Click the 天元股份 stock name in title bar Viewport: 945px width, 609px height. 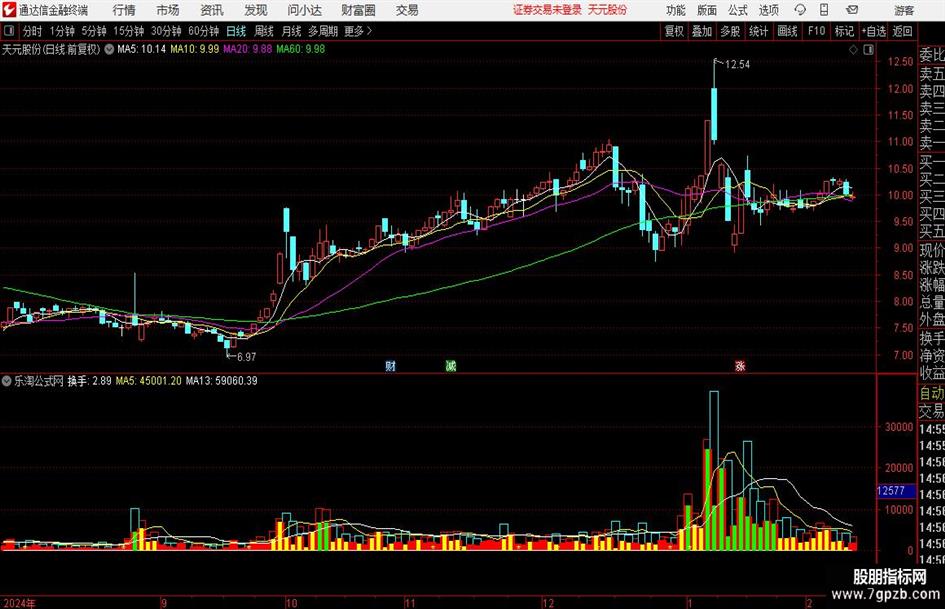[608, 10]
